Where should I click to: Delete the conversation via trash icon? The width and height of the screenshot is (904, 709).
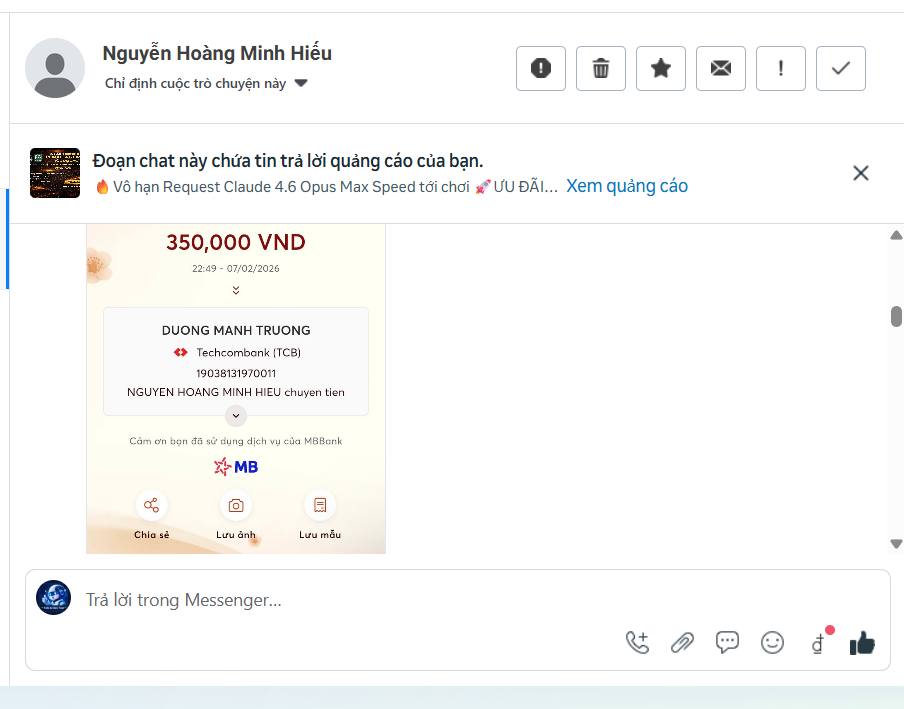tap(600, 68)
